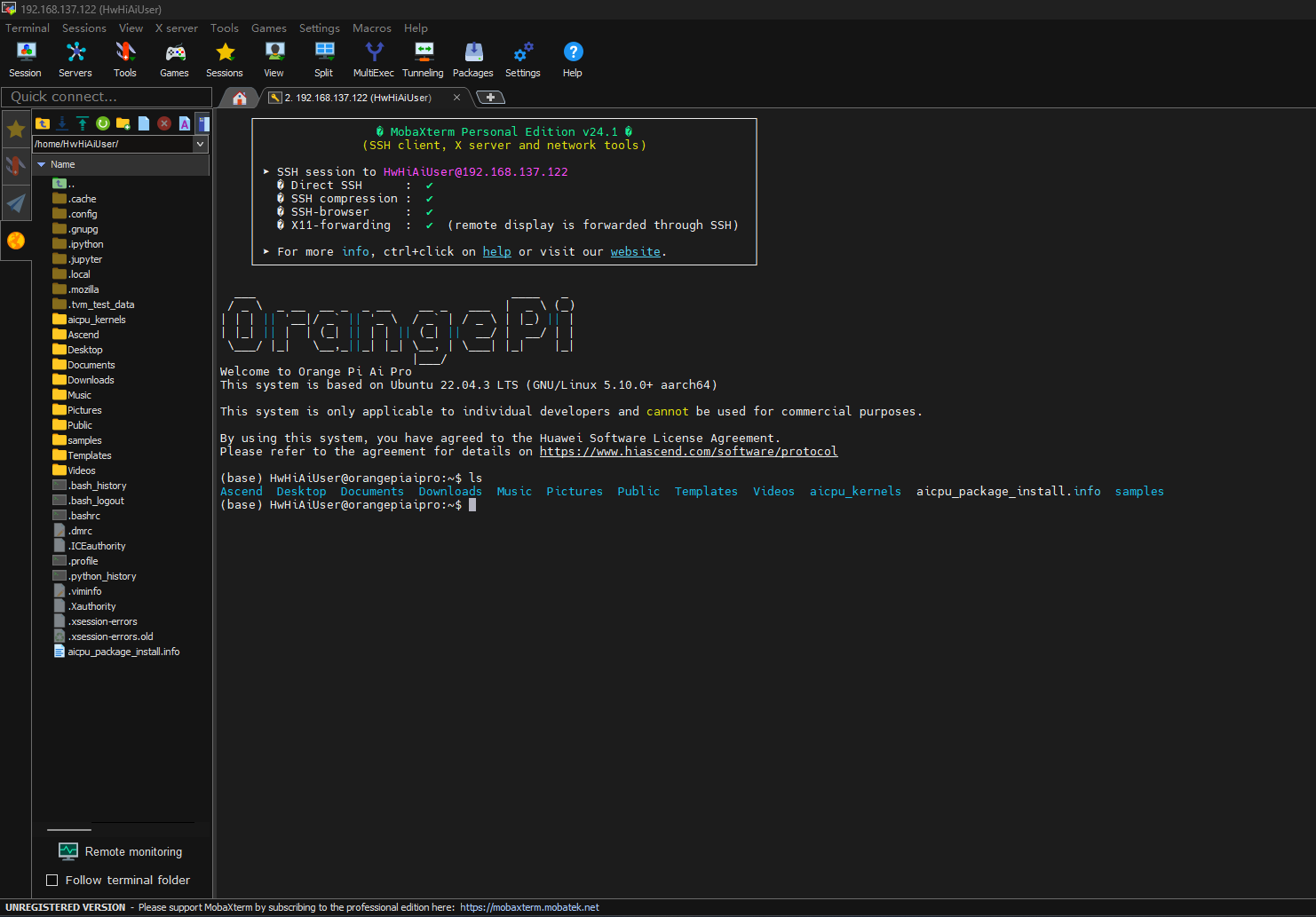
Task: Open the X server menu
Action: (177, 28)
